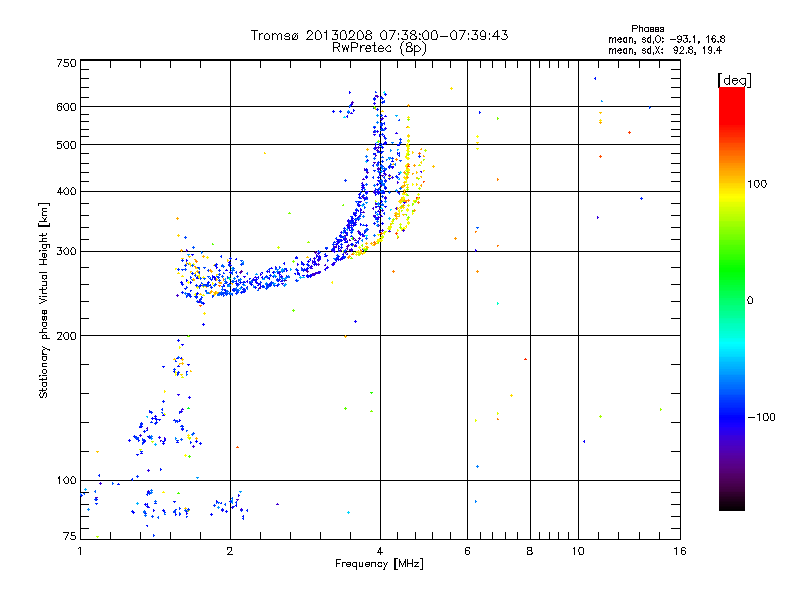Click the 750 km height tick label
This screenshot has height=600, width=800.
pyautogui.click(x=67, y=63)
